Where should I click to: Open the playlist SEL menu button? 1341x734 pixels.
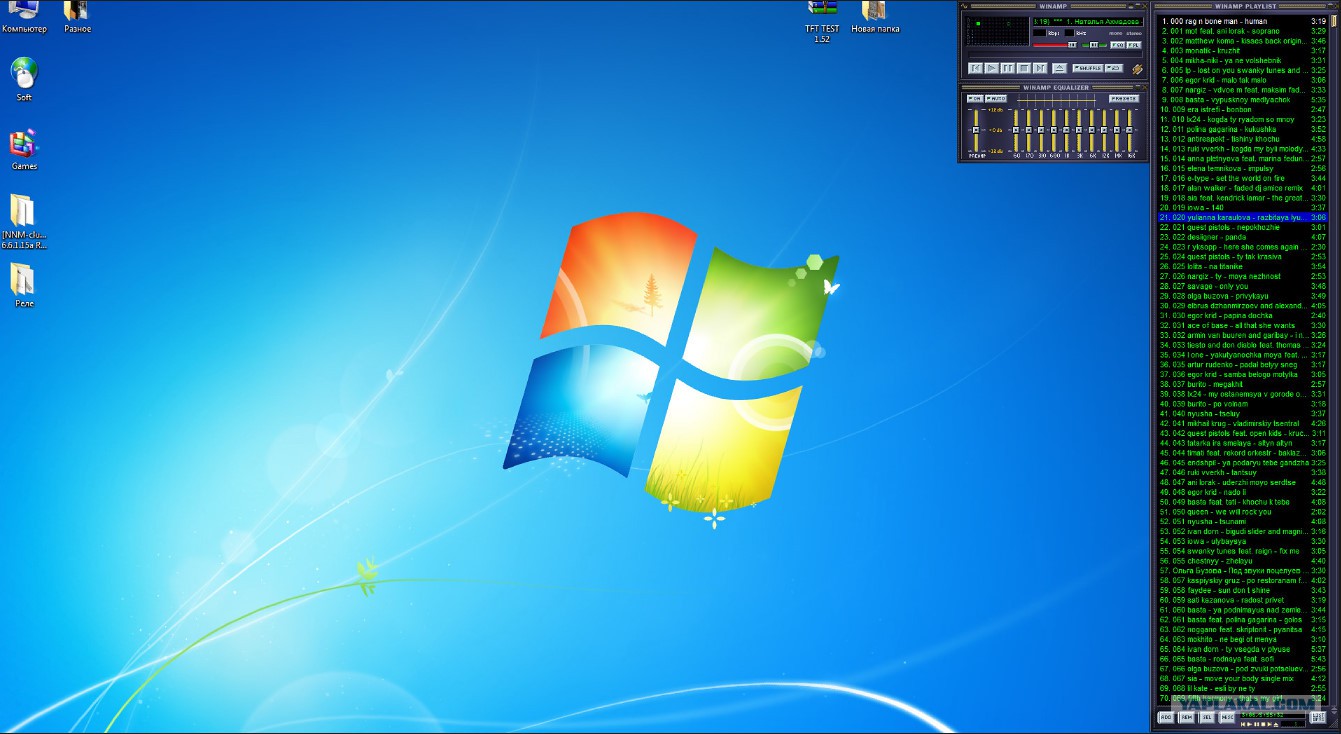coord(1207,717)
